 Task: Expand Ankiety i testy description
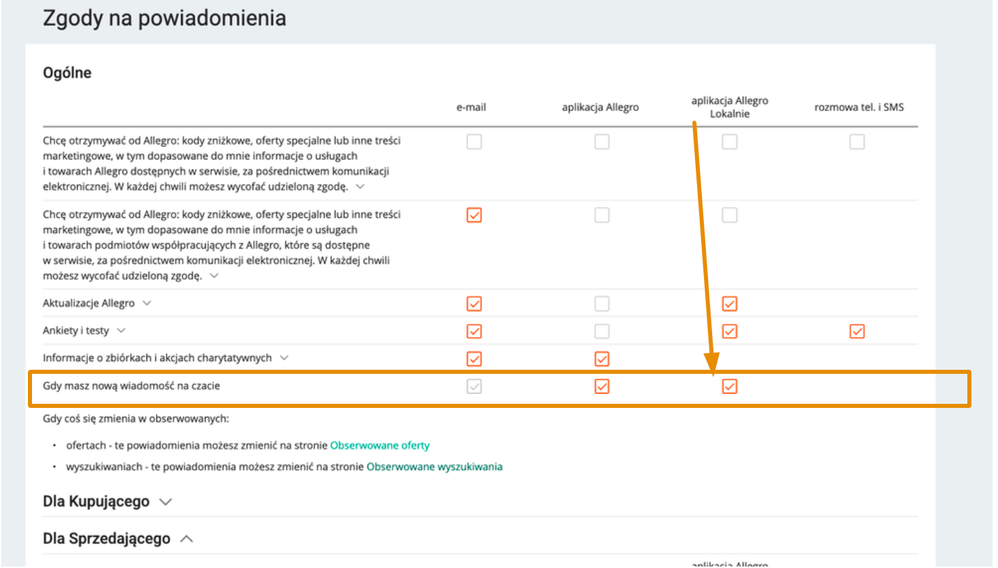pyautogui.click(x=121, y=330)
